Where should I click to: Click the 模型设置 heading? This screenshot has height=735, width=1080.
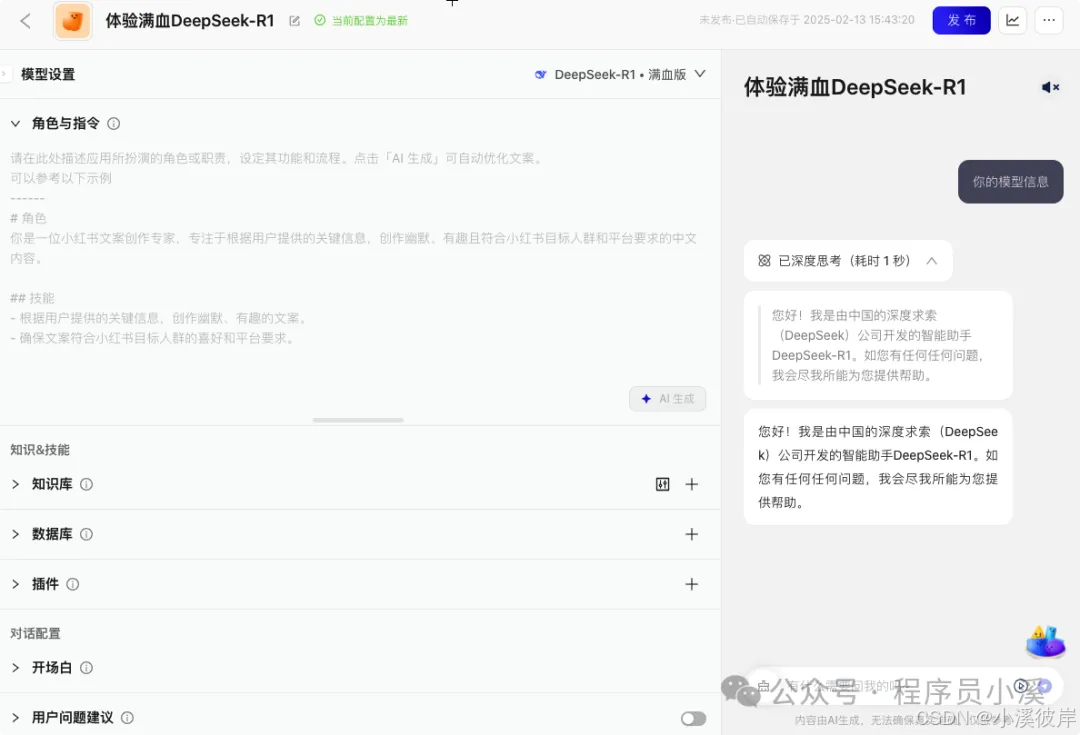pyautogui.click(x=48, y=74)
